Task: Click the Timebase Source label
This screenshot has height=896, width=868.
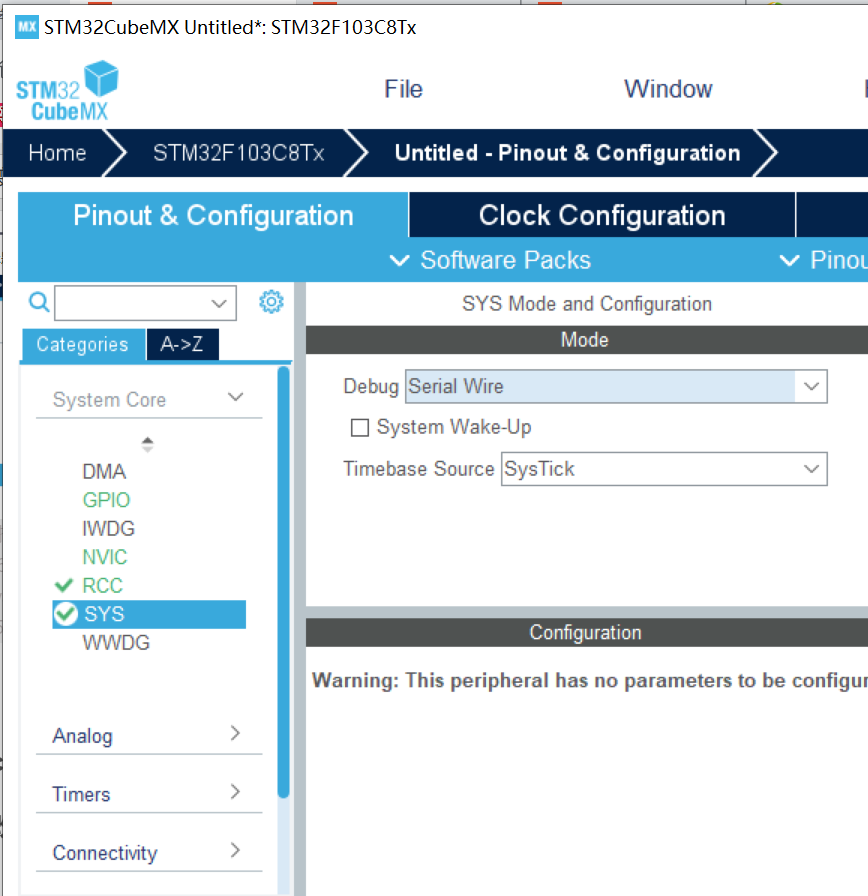Action: click(x=418, y=469)
